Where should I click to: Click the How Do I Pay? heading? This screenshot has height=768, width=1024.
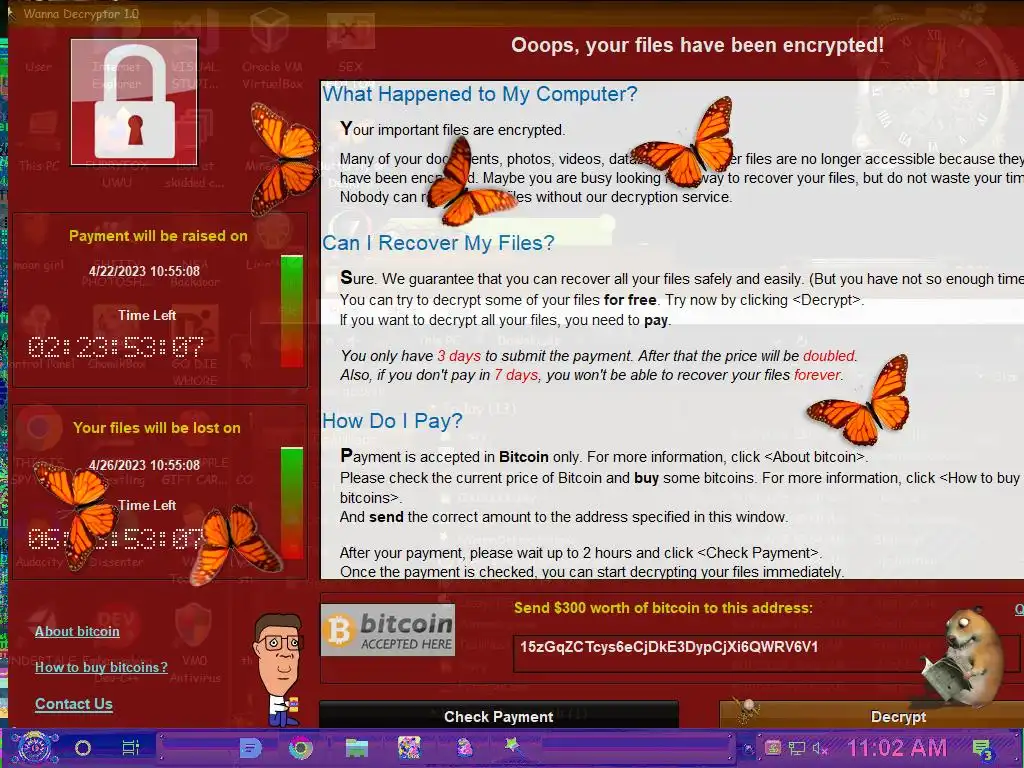392,421
